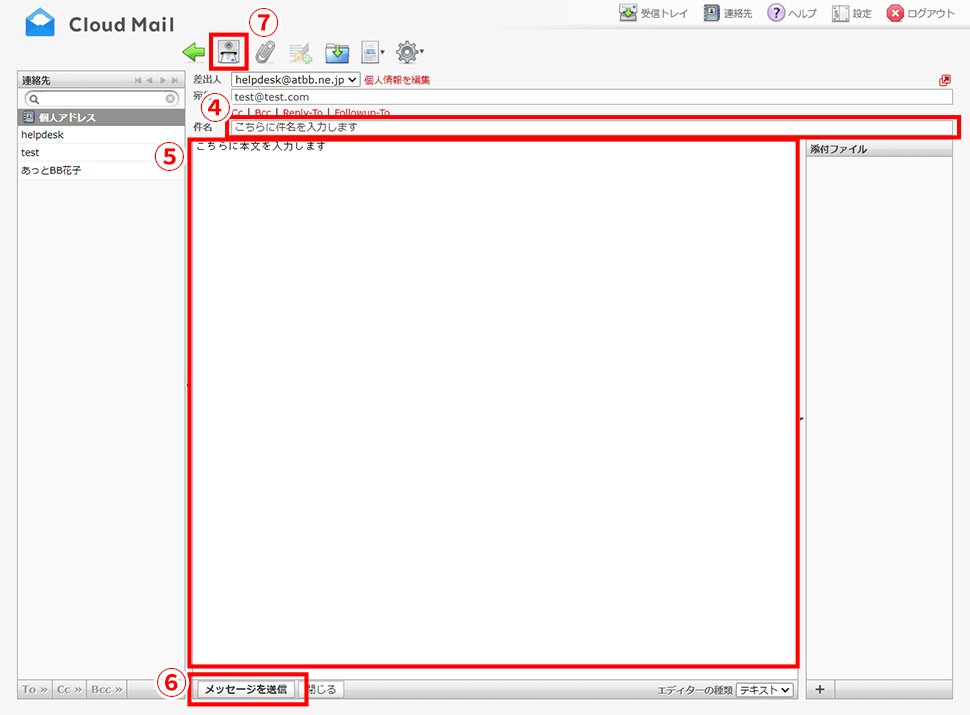Click the plus button to add attachment
970x715 pixels.
coord(820,689)
